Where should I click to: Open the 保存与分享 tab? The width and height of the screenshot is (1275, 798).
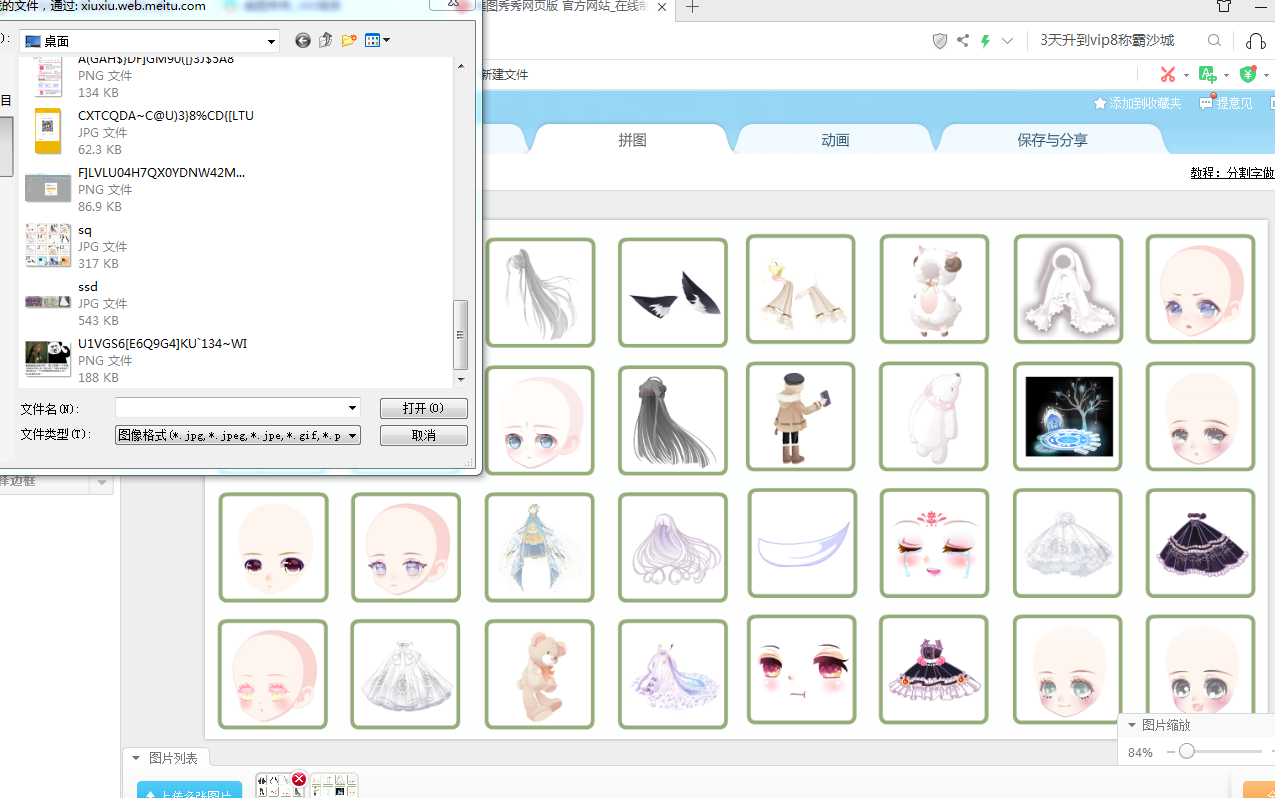1052,140
